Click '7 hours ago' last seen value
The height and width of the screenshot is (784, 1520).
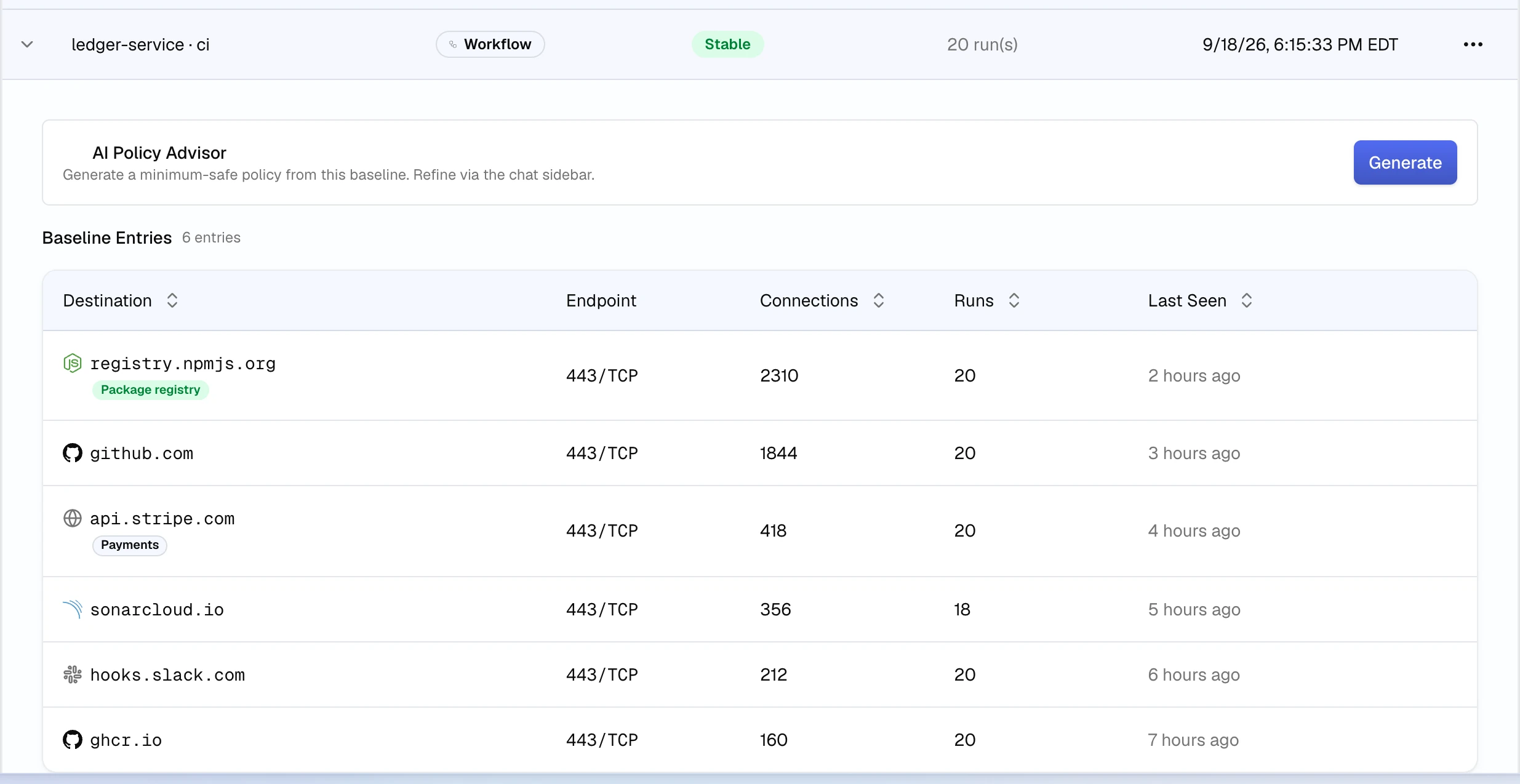(1193, 740)
